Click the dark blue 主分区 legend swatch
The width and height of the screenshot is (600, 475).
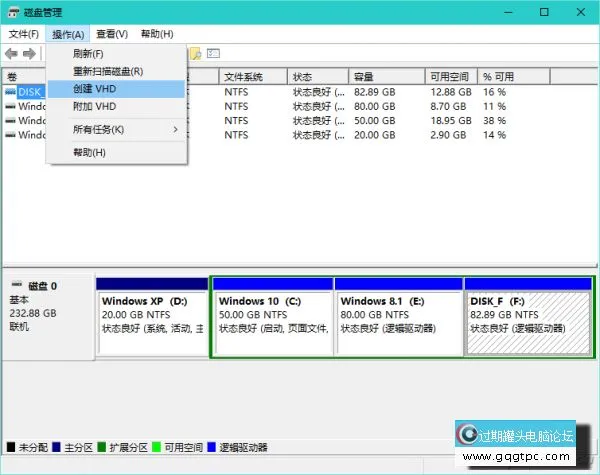pos(56,447)
